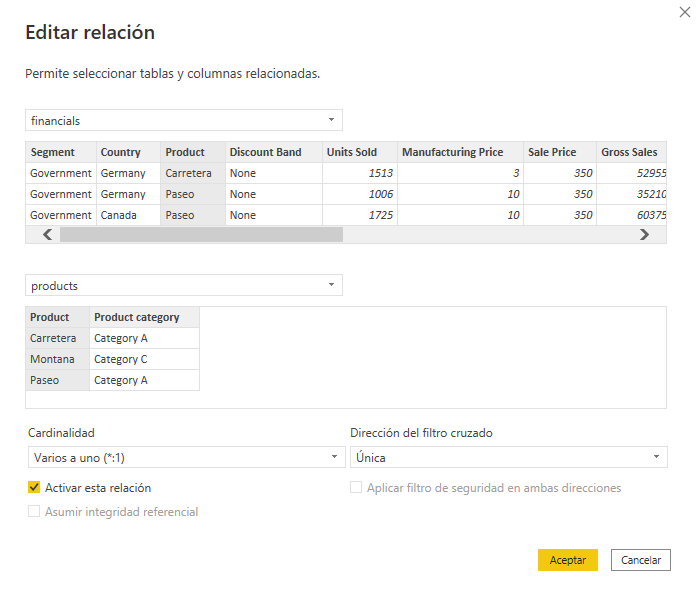Select the Country column header
This screenshot has height=598, width=700.
(x=120, y=152)
